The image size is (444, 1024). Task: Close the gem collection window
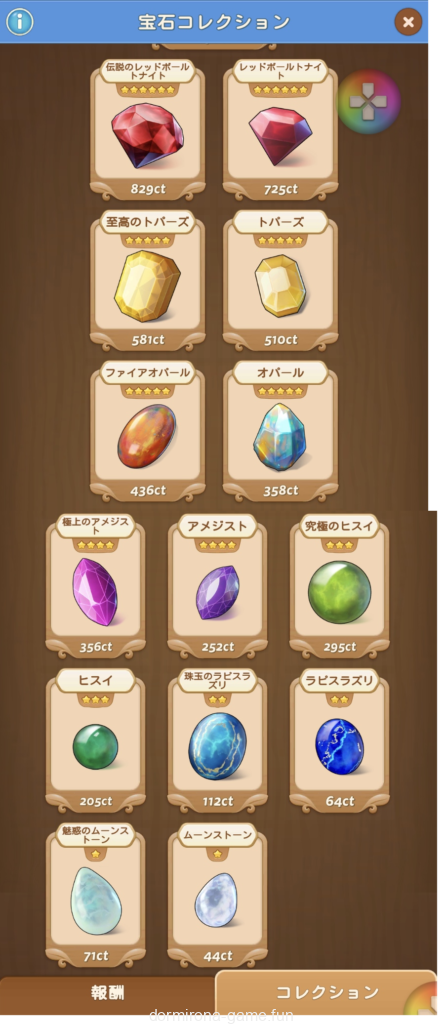[408, 22]
